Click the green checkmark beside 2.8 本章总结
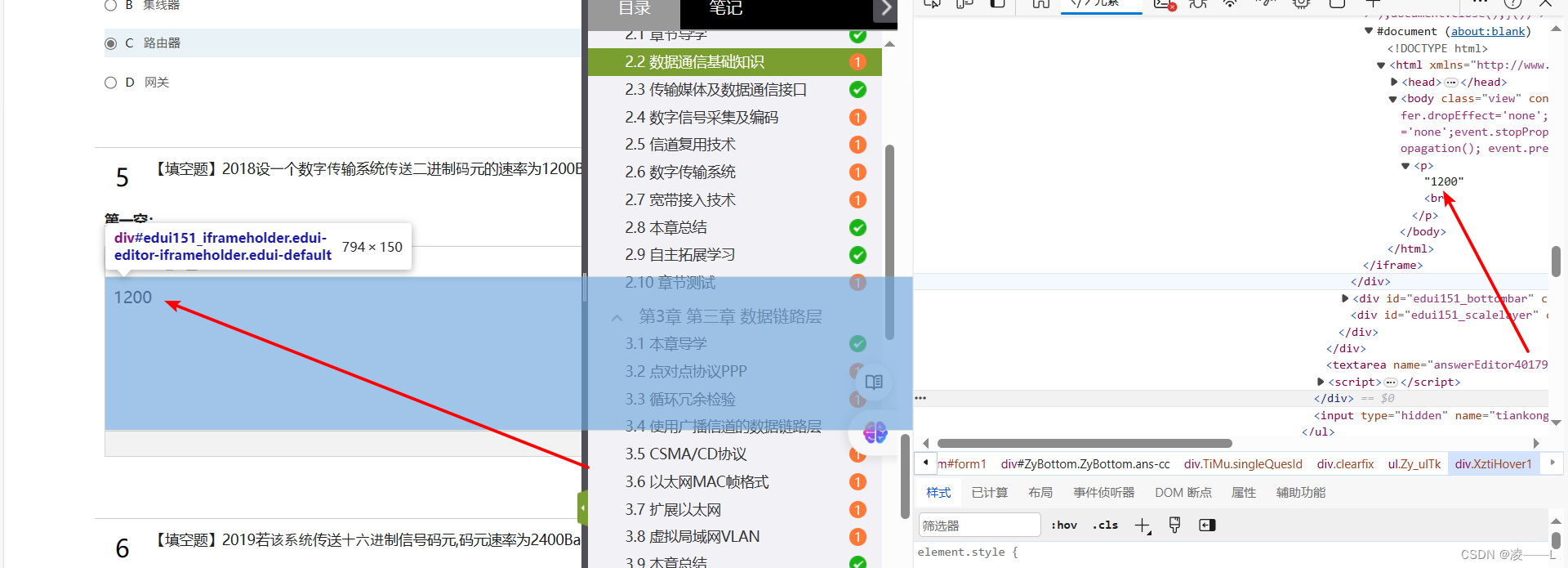Screen dimensions: 1568x568 click(x=857, y=227)
